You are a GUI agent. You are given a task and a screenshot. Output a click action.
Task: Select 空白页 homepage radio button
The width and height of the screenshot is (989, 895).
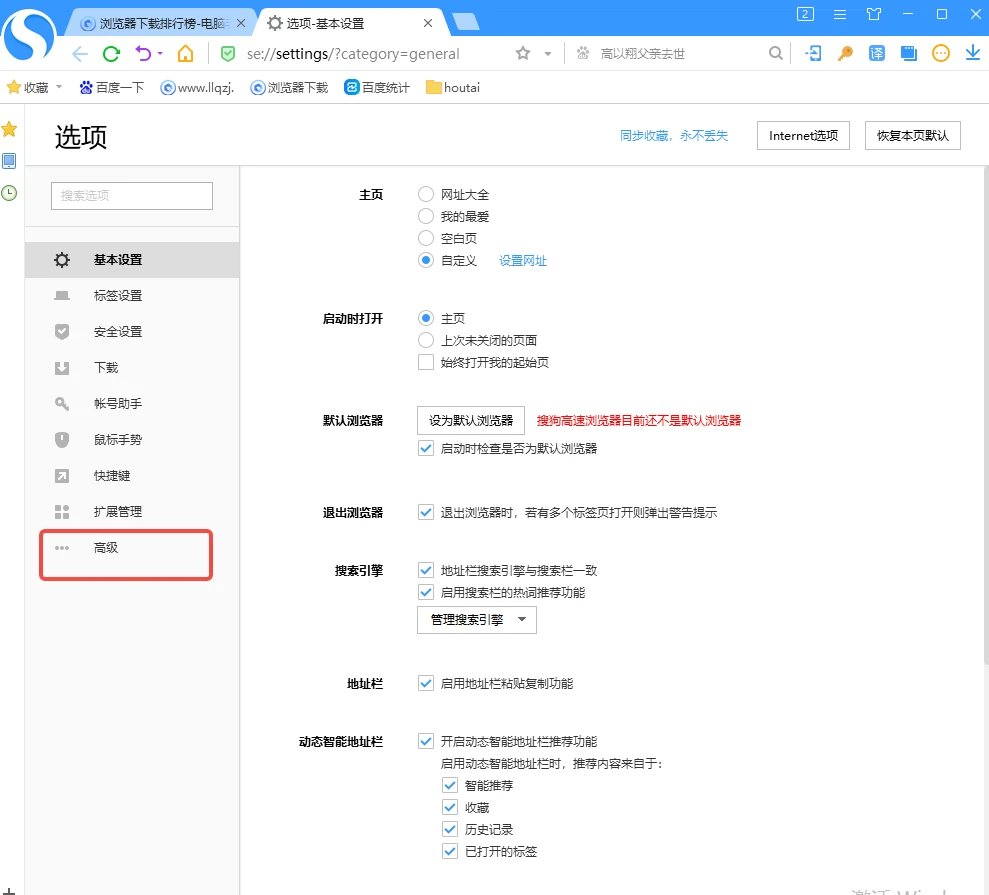[426, 238]
